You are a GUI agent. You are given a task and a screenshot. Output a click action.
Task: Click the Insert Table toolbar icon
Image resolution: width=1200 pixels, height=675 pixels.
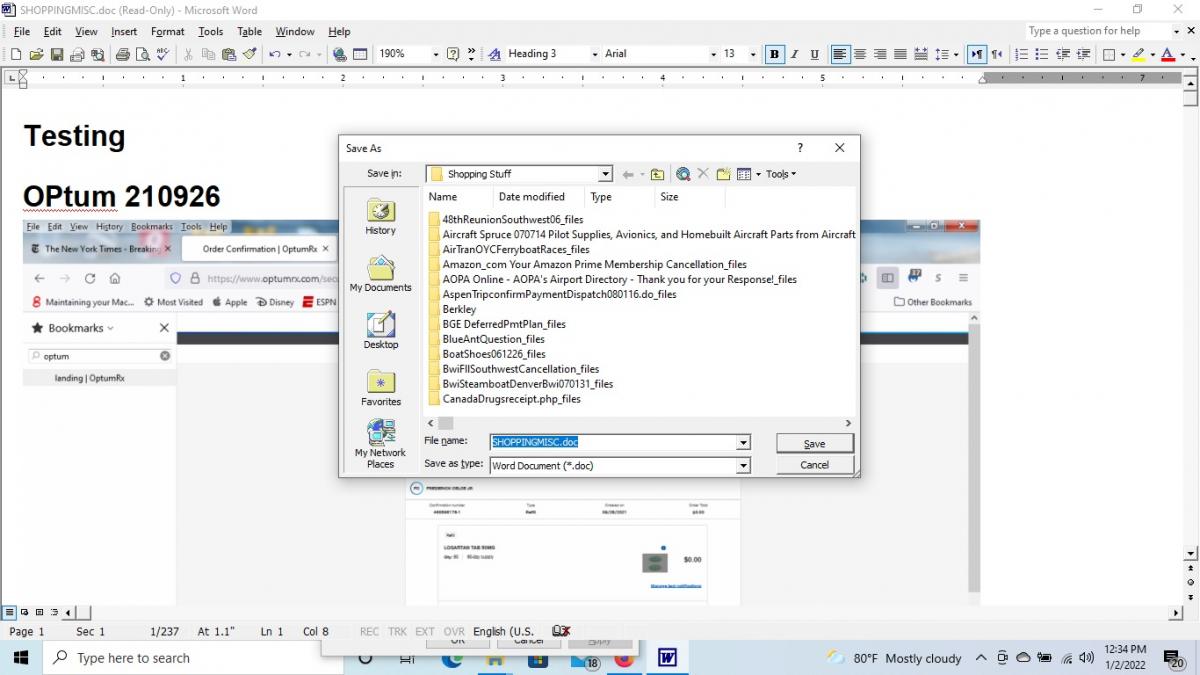coord(360,54)
